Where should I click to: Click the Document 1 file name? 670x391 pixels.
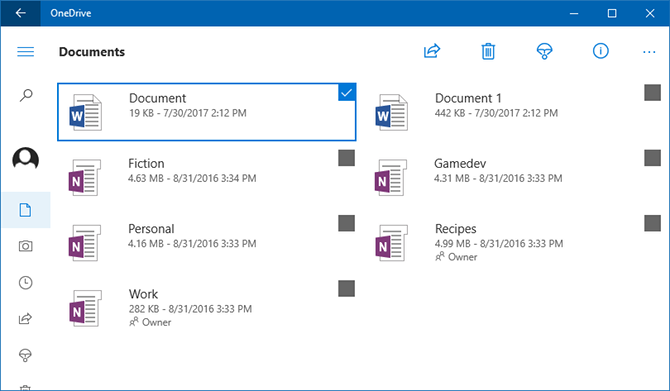coord(468,98)
